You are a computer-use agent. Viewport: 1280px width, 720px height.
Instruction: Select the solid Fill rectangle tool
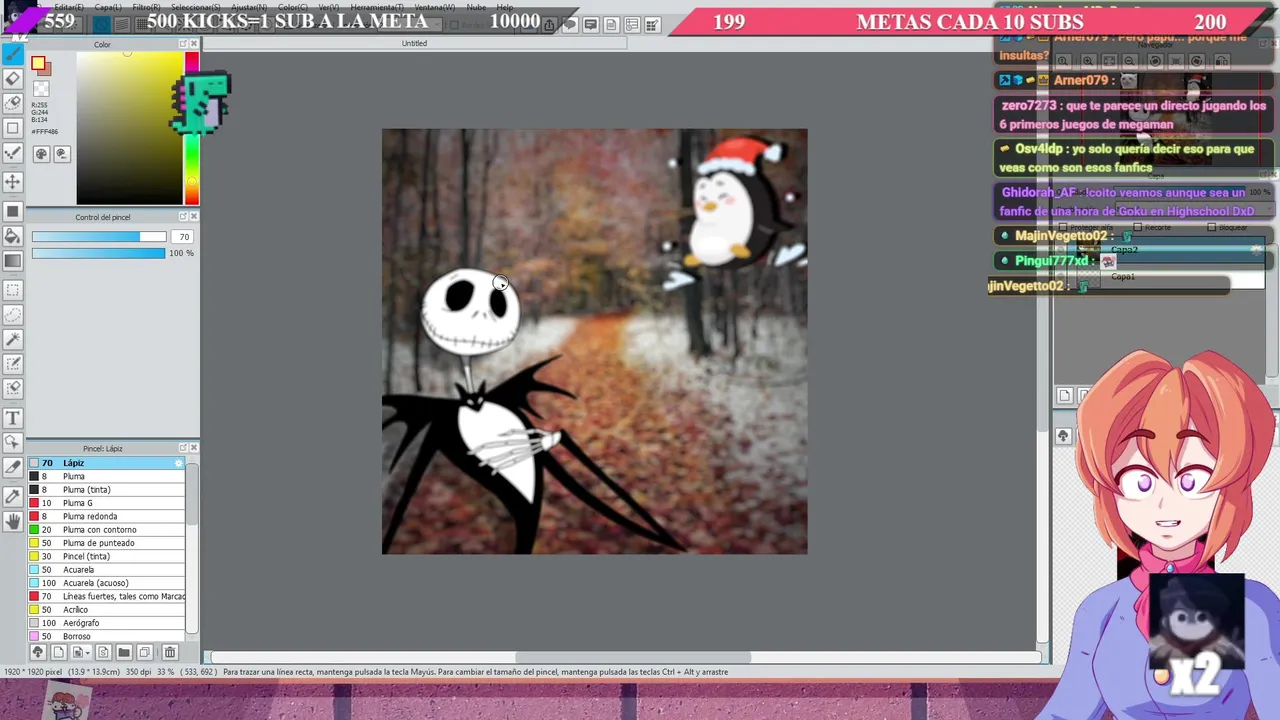[13, 211]
